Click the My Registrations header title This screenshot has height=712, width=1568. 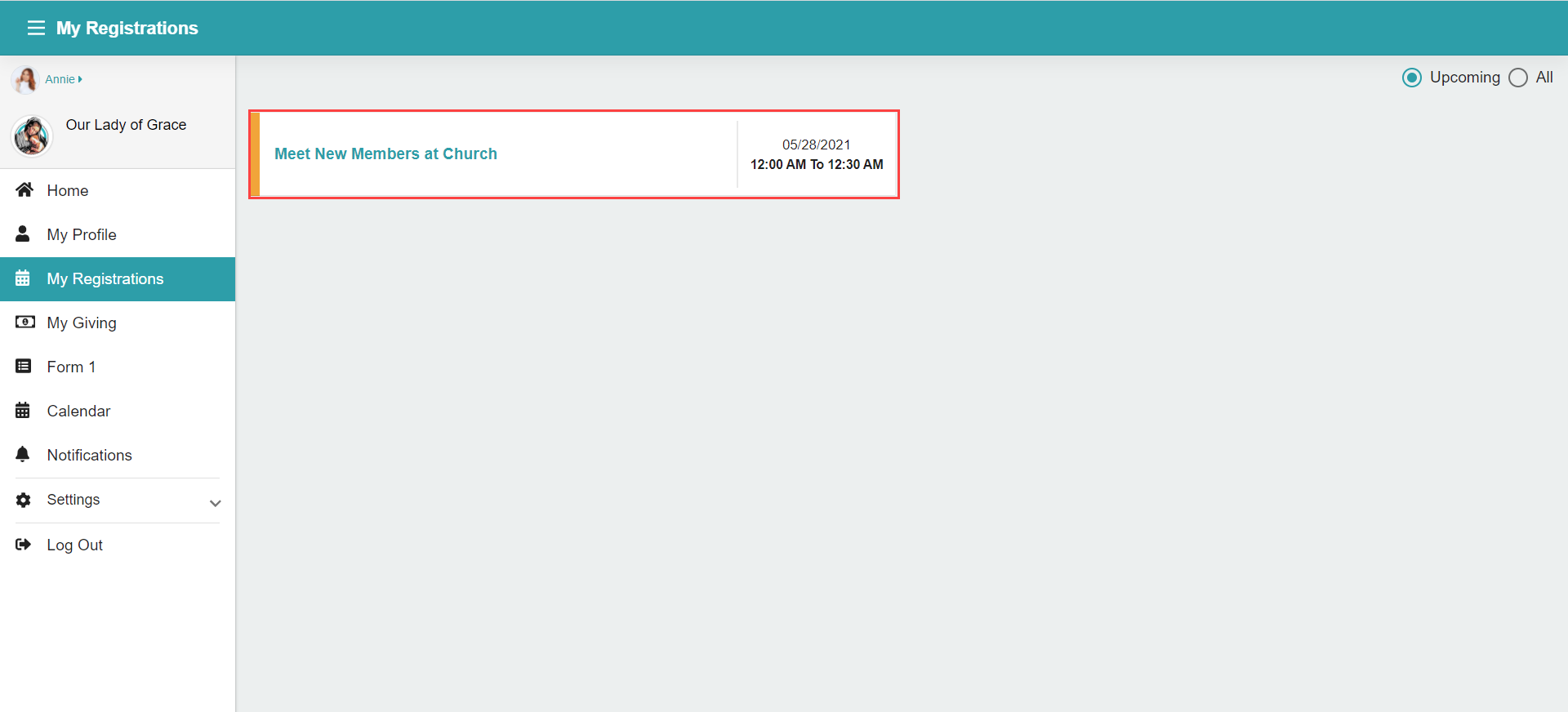(127, 28)
